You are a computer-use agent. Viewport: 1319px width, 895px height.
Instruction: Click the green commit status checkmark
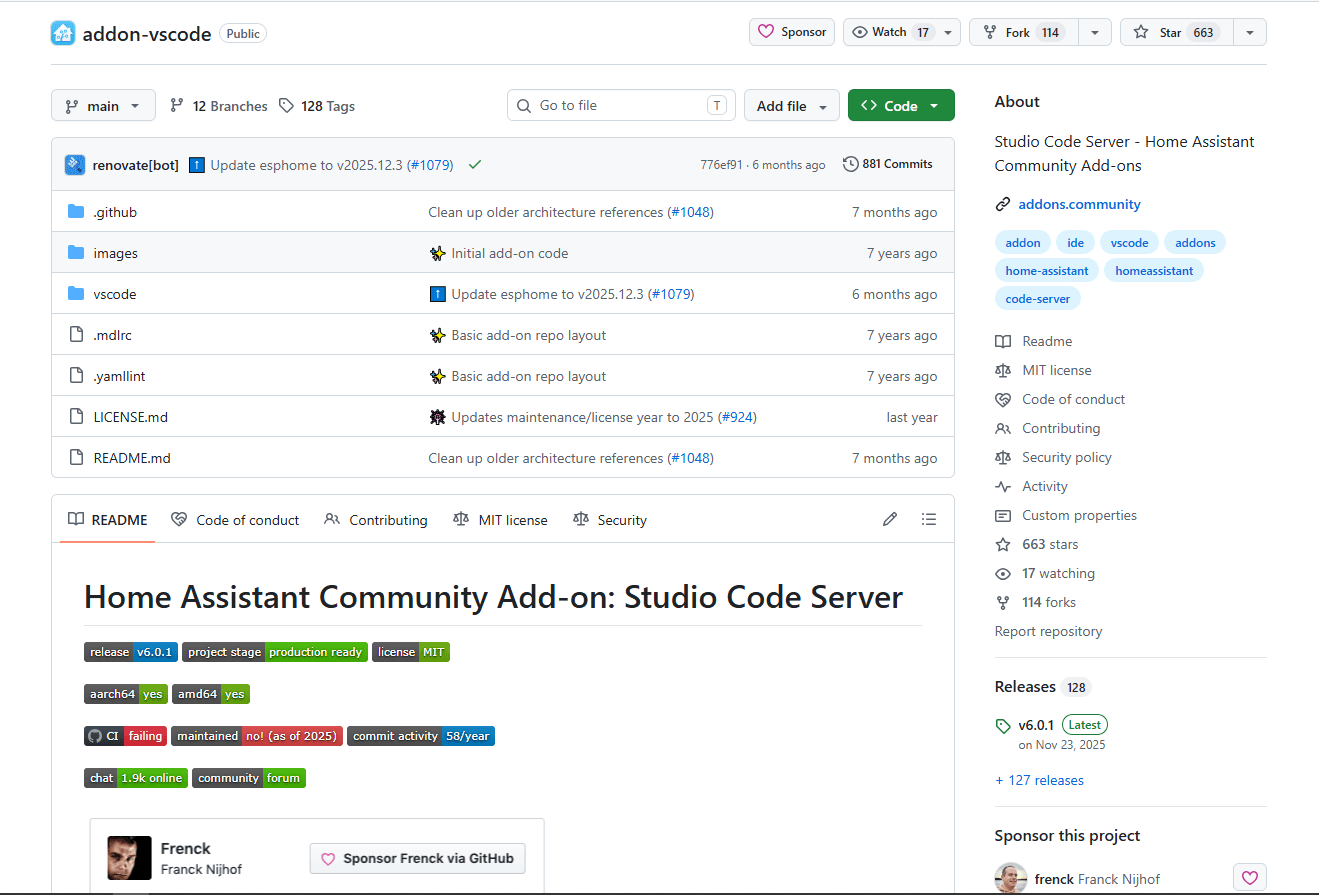[475, 165]
